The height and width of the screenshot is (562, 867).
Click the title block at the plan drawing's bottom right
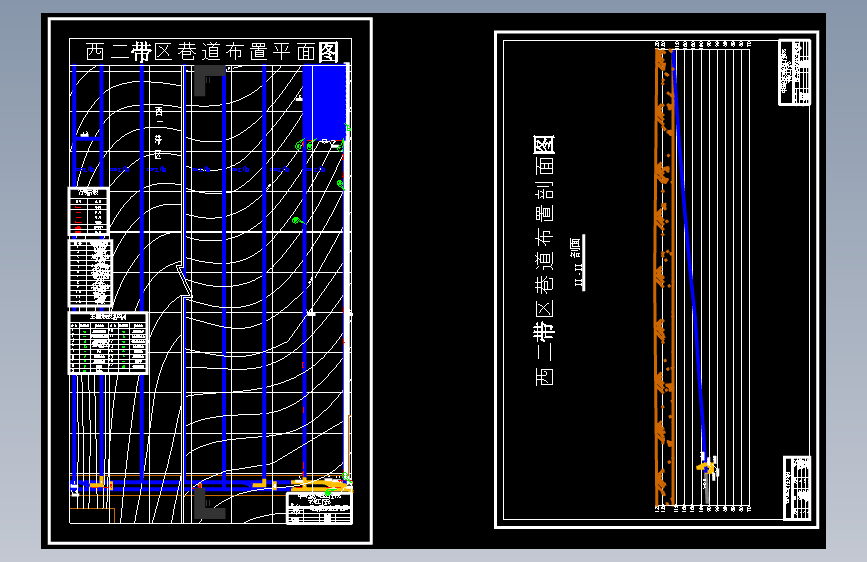click(x=320, y=508)
